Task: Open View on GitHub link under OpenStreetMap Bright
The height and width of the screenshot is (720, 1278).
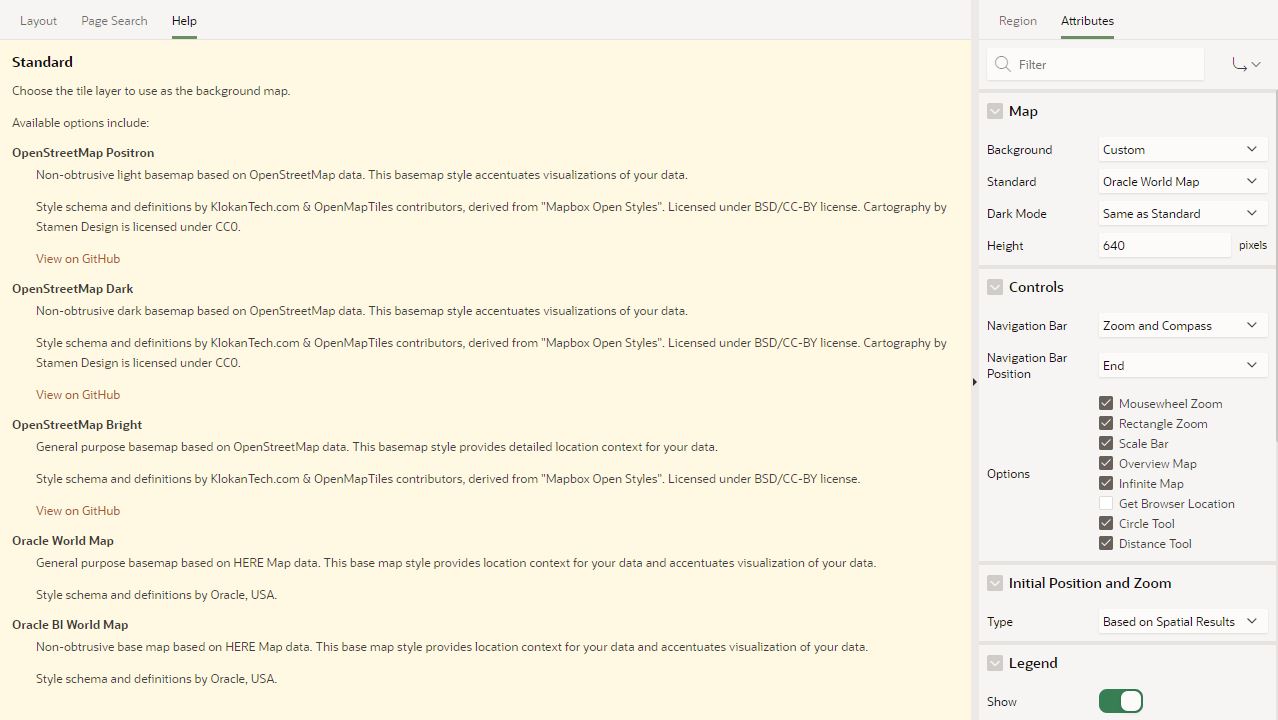Action: (78, 510)
